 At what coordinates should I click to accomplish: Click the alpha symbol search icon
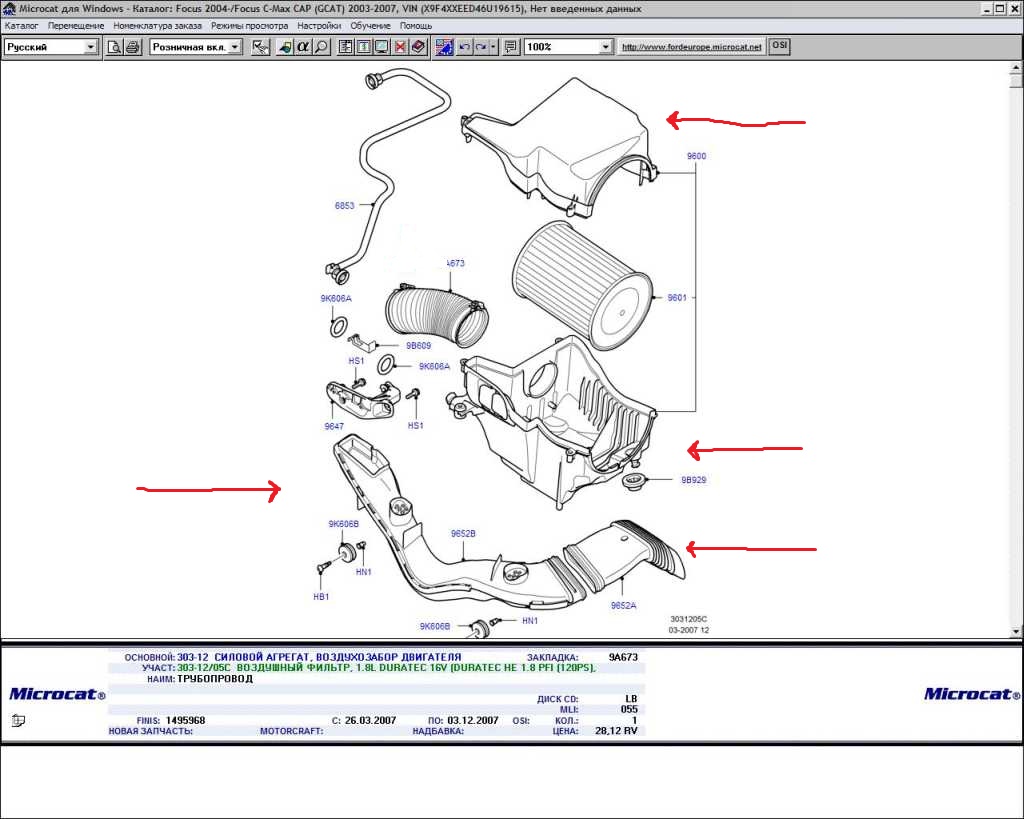303,47
